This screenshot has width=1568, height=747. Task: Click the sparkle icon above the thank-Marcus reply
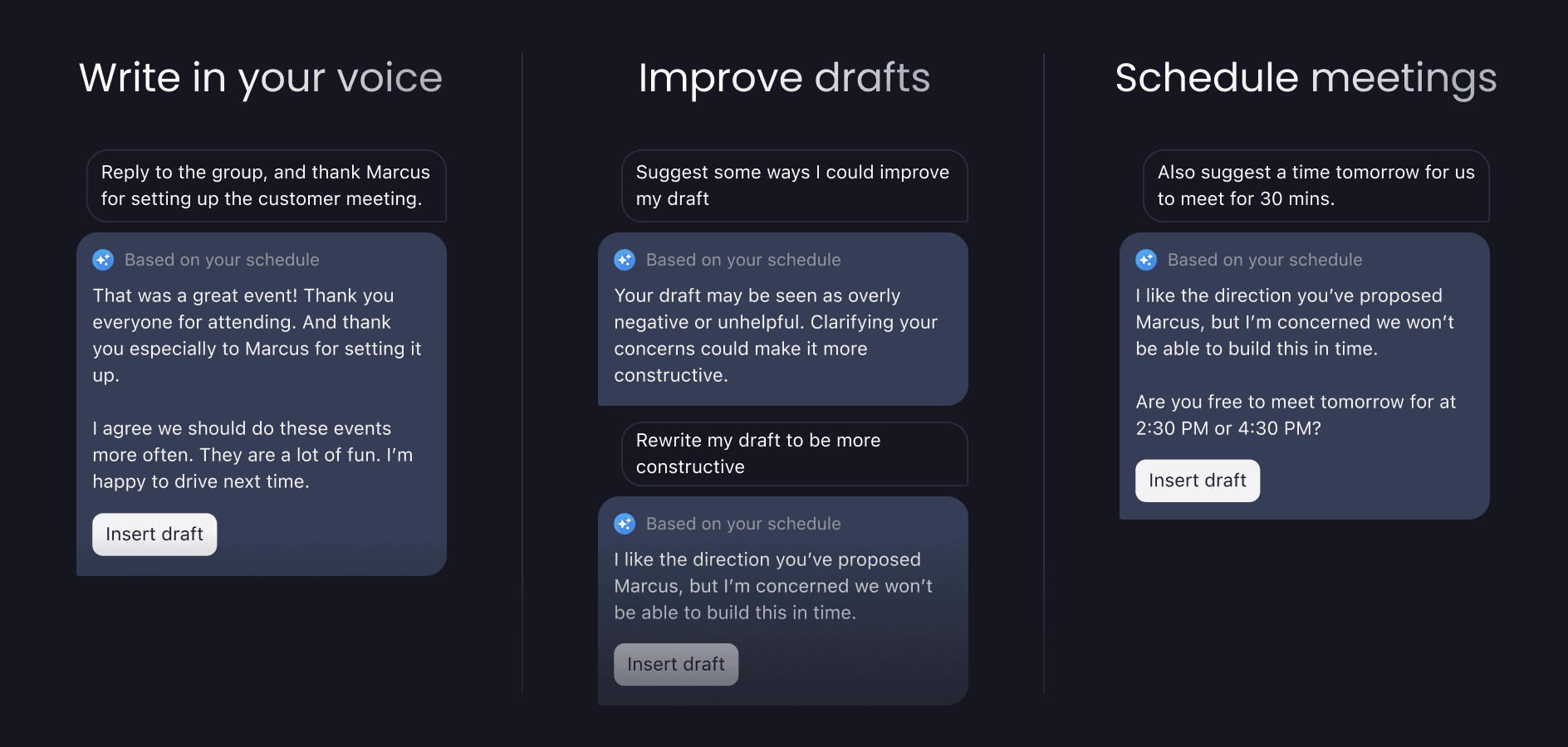103,260
